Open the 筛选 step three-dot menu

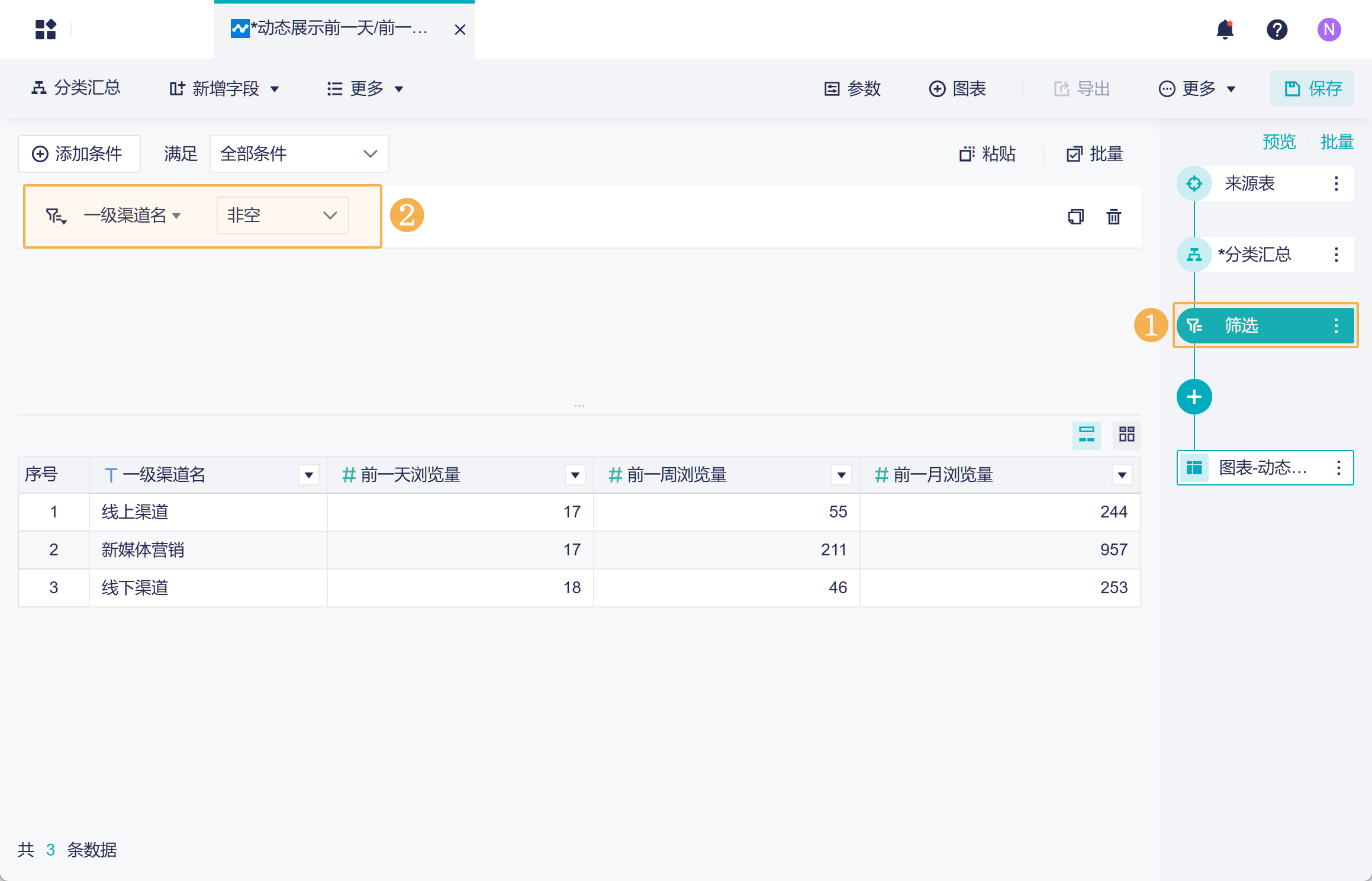point(1336,326)
